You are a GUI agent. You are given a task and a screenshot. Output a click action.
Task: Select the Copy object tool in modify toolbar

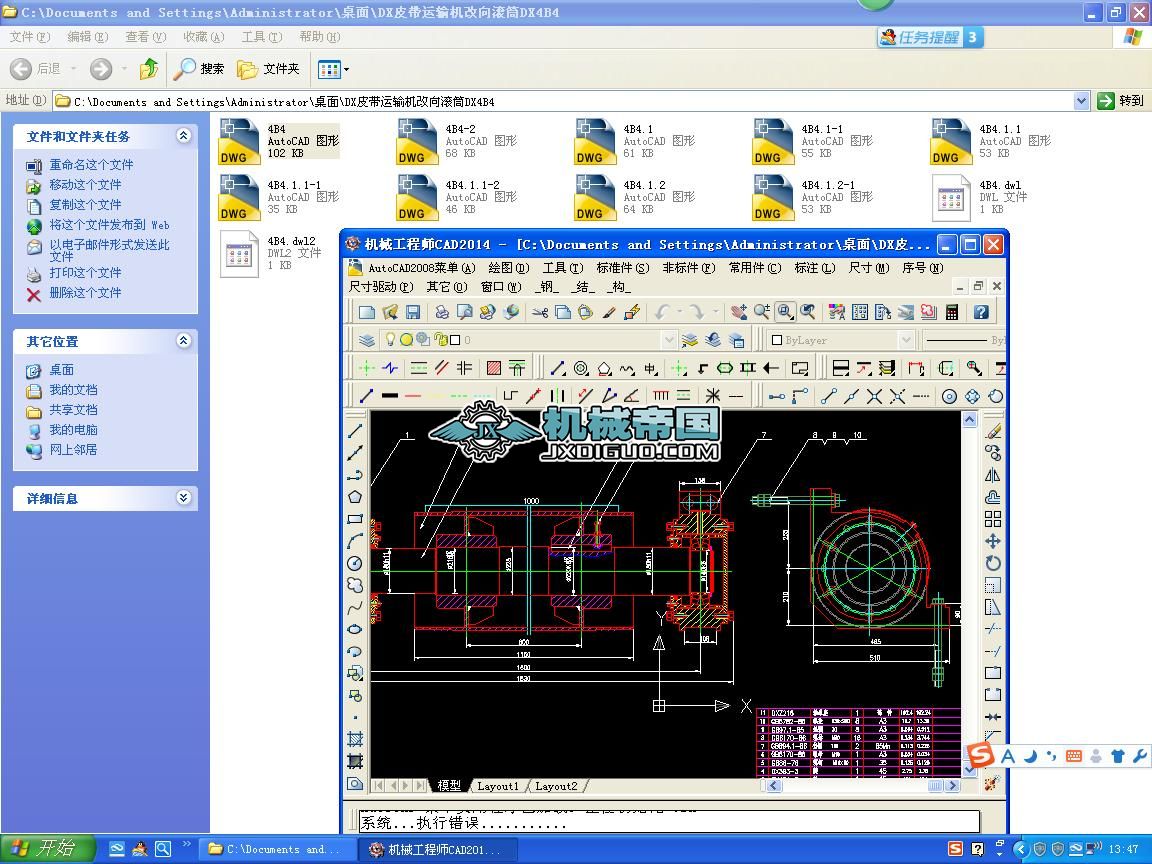(993, 453)
